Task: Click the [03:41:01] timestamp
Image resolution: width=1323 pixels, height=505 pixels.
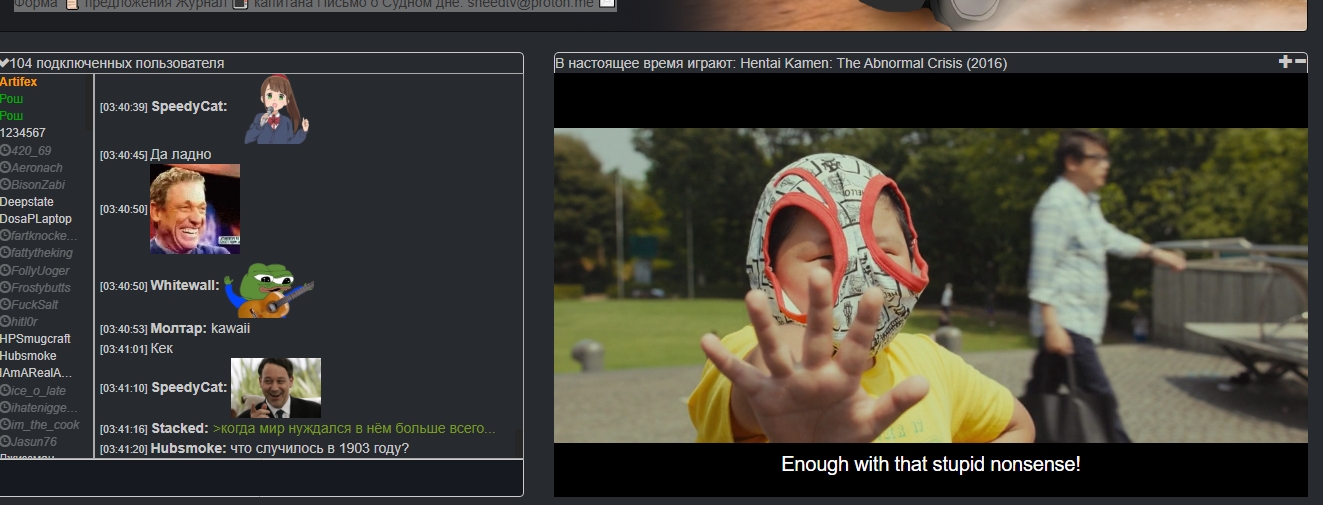Action: coord(124,349)
